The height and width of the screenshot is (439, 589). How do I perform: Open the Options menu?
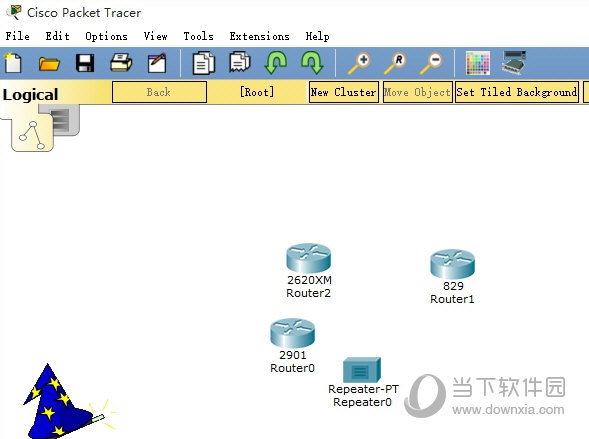[106, 36]
